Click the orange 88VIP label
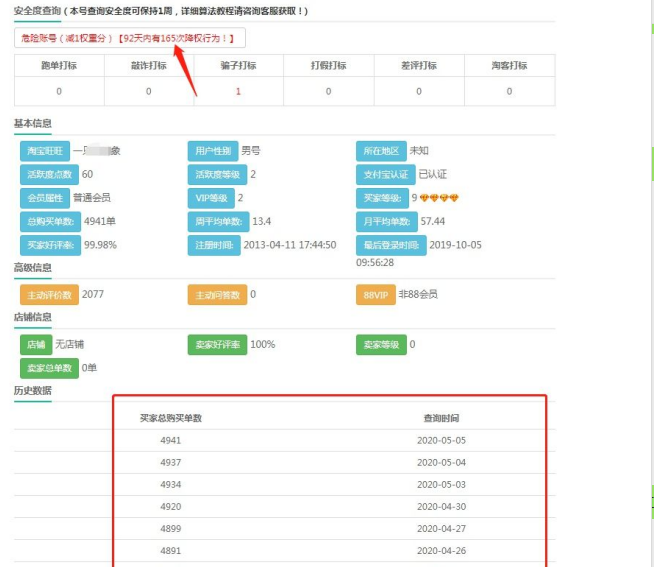 click(376, 295)
